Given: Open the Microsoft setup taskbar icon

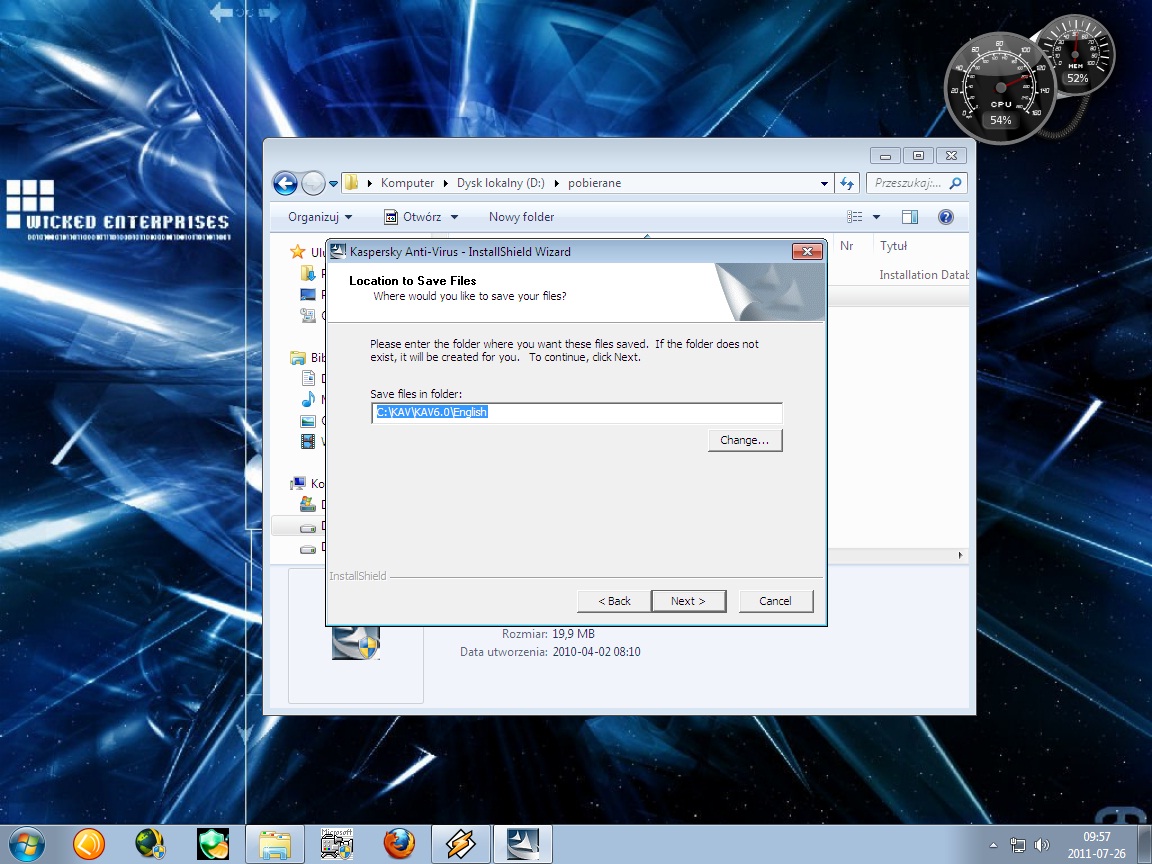Looking at the screenshot, I should (337, 844).
